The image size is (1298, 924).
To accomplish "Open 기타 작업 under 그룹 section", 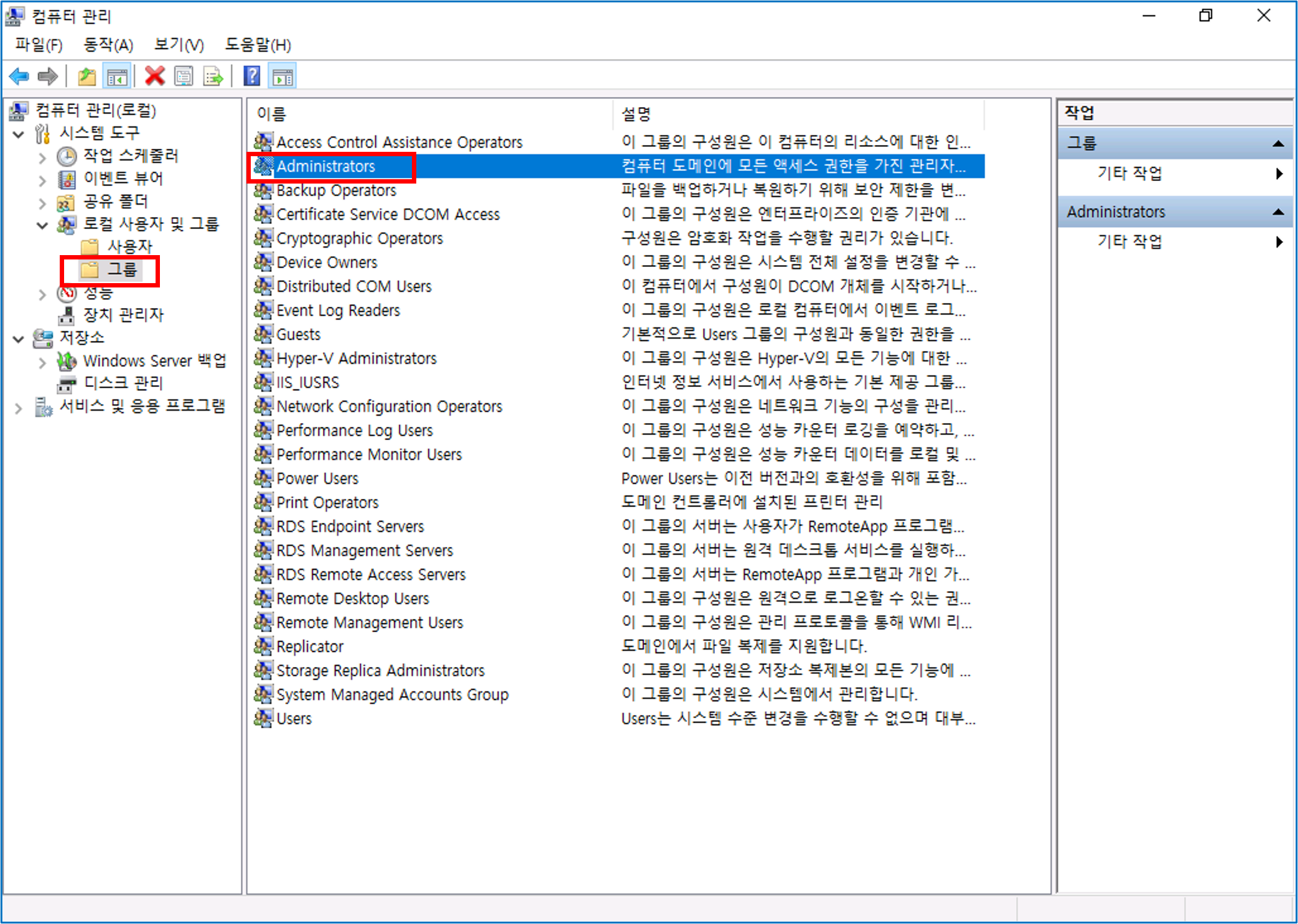I will pyautogui.click(x=1129, y=173).
